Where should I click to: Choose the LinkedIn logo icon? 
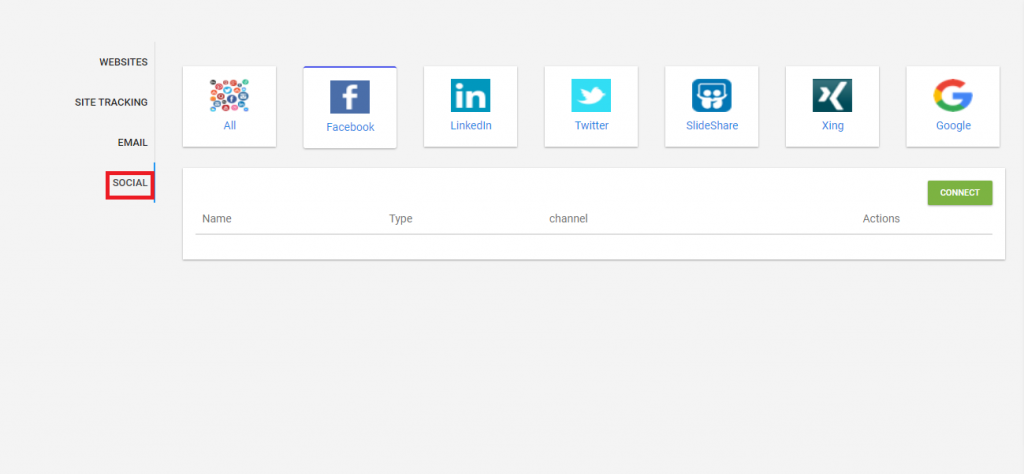[470, 95]
